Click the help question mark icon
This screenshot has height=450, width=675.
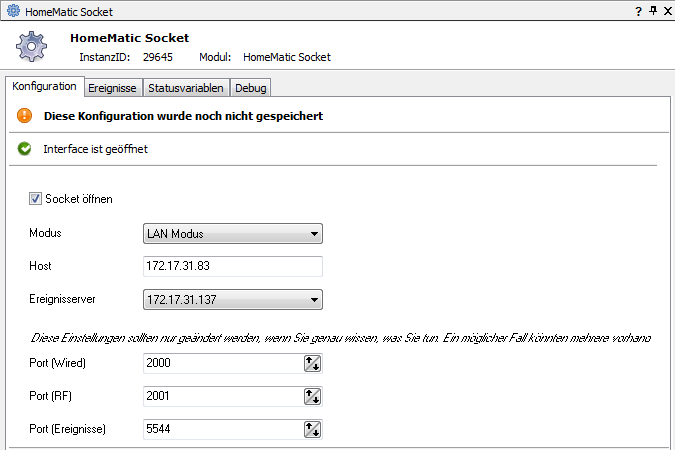click(x=638, y=11)
